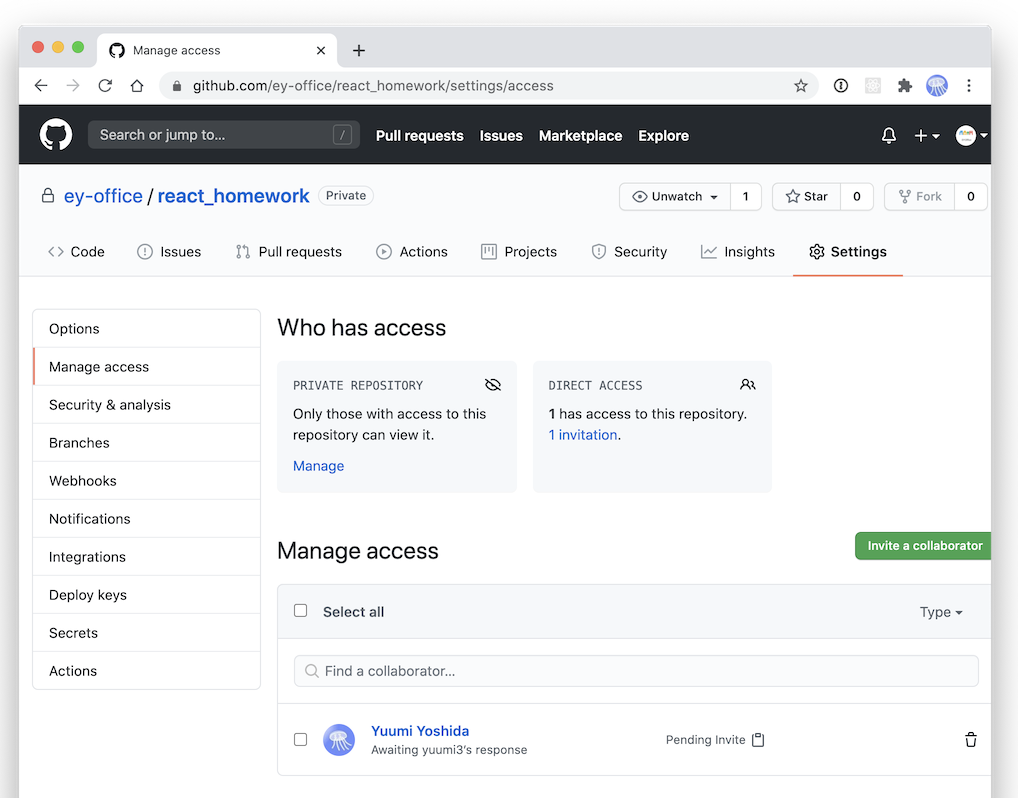
Task: Click the site padlock icon in address bar
Action: [177, 86]
